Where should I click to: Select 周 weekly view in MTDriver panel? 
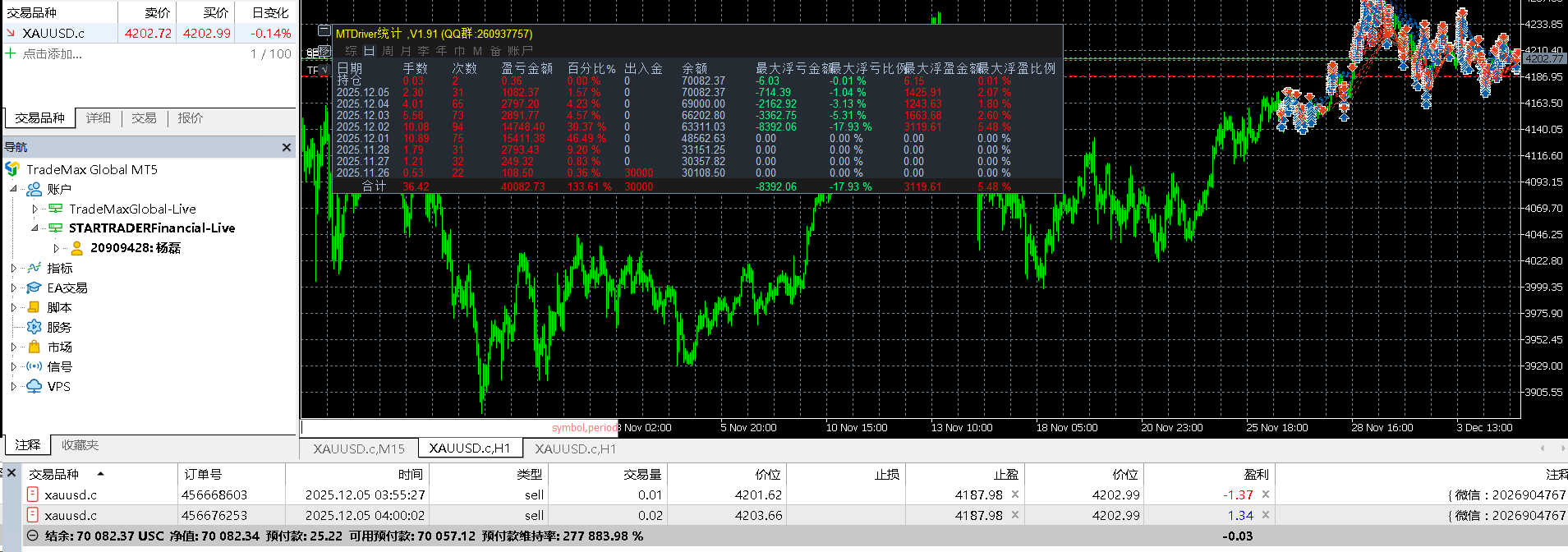(x=388, y=51)
